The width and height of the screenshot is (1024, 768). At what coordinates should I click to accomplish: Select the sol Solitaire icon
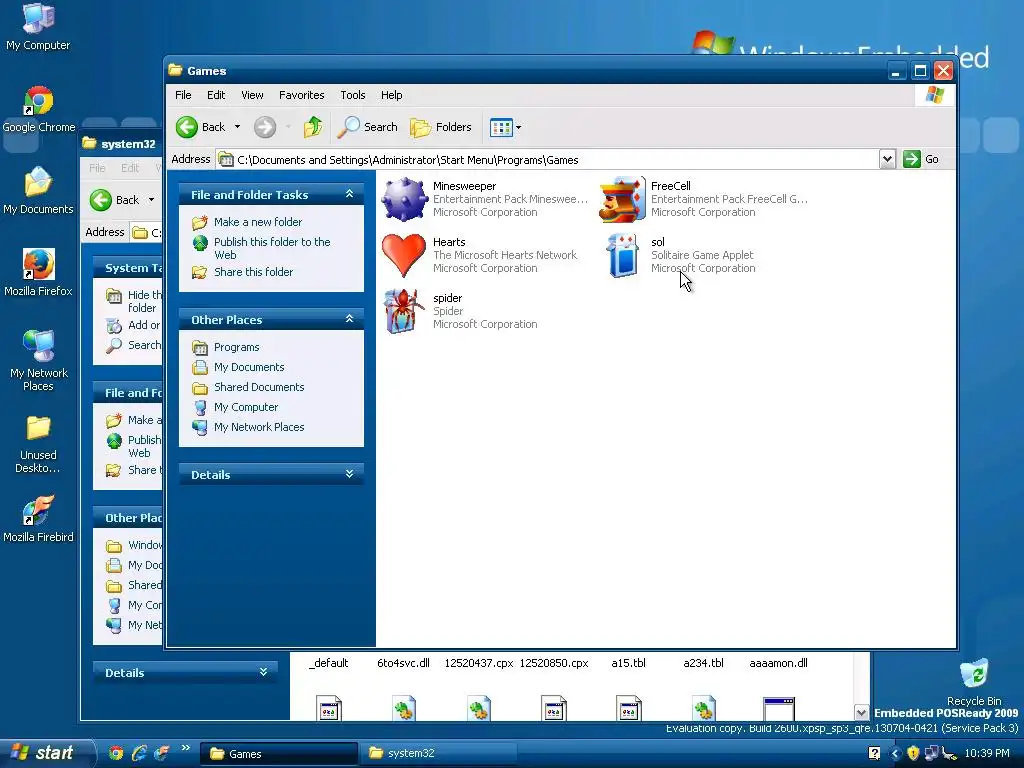click(x=622, y=255)
